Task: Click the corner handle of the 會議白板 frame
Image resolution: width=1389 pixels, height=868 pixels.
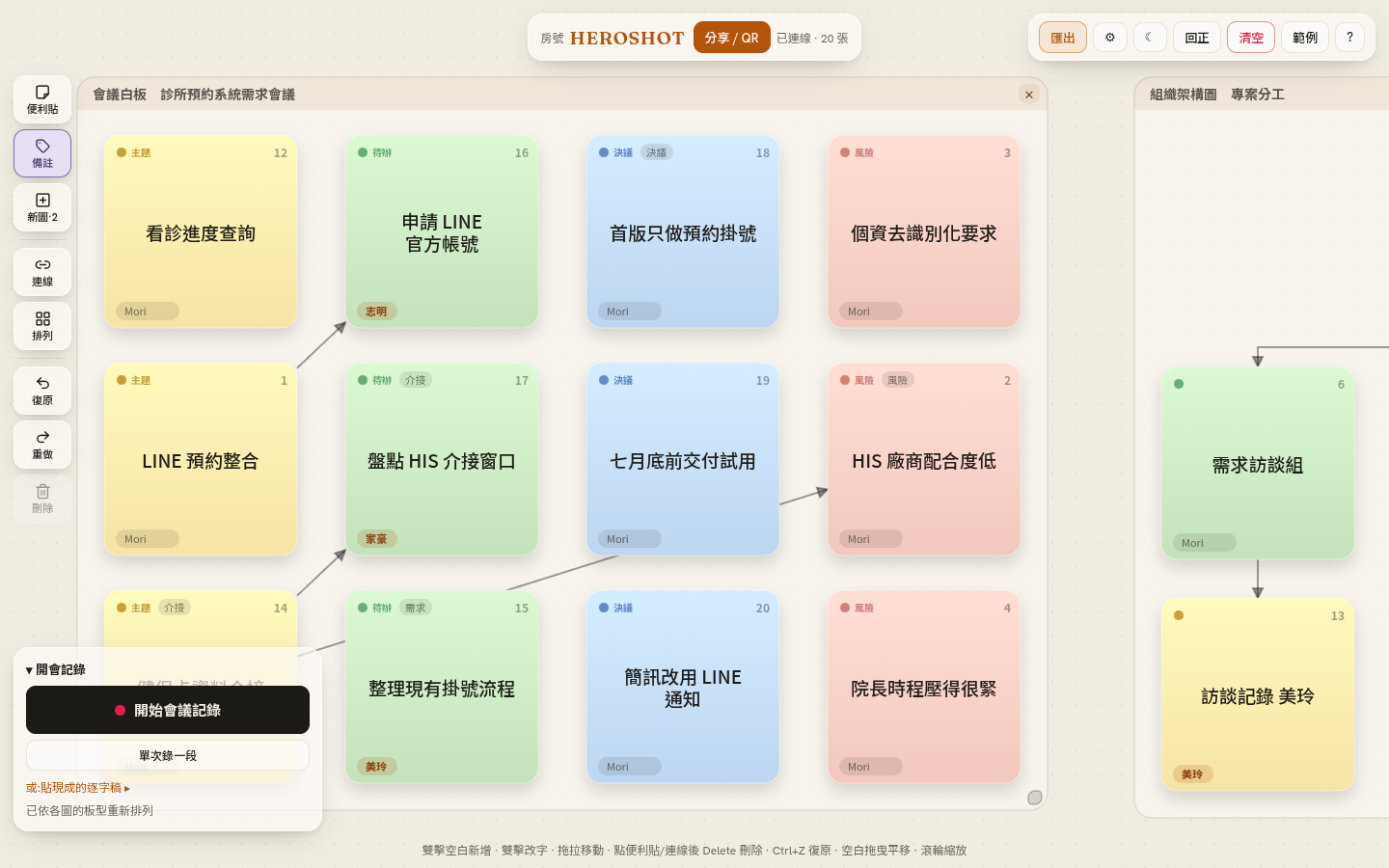Action: tap(1035, 798)
